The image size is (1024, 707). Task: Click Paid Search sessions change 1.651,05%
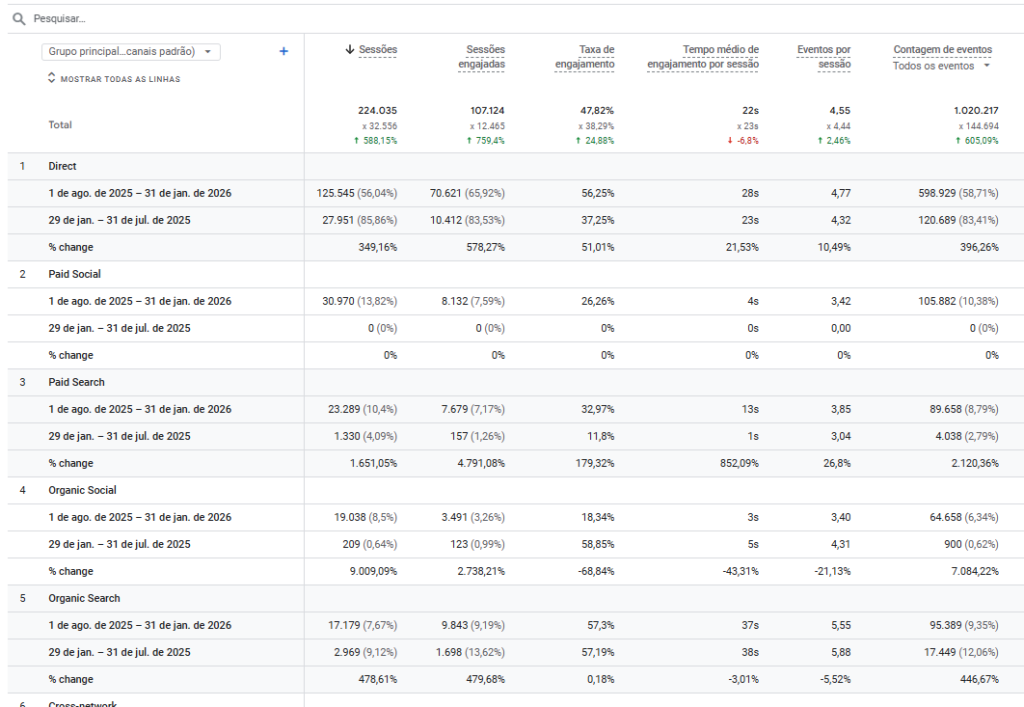(373, 463)
